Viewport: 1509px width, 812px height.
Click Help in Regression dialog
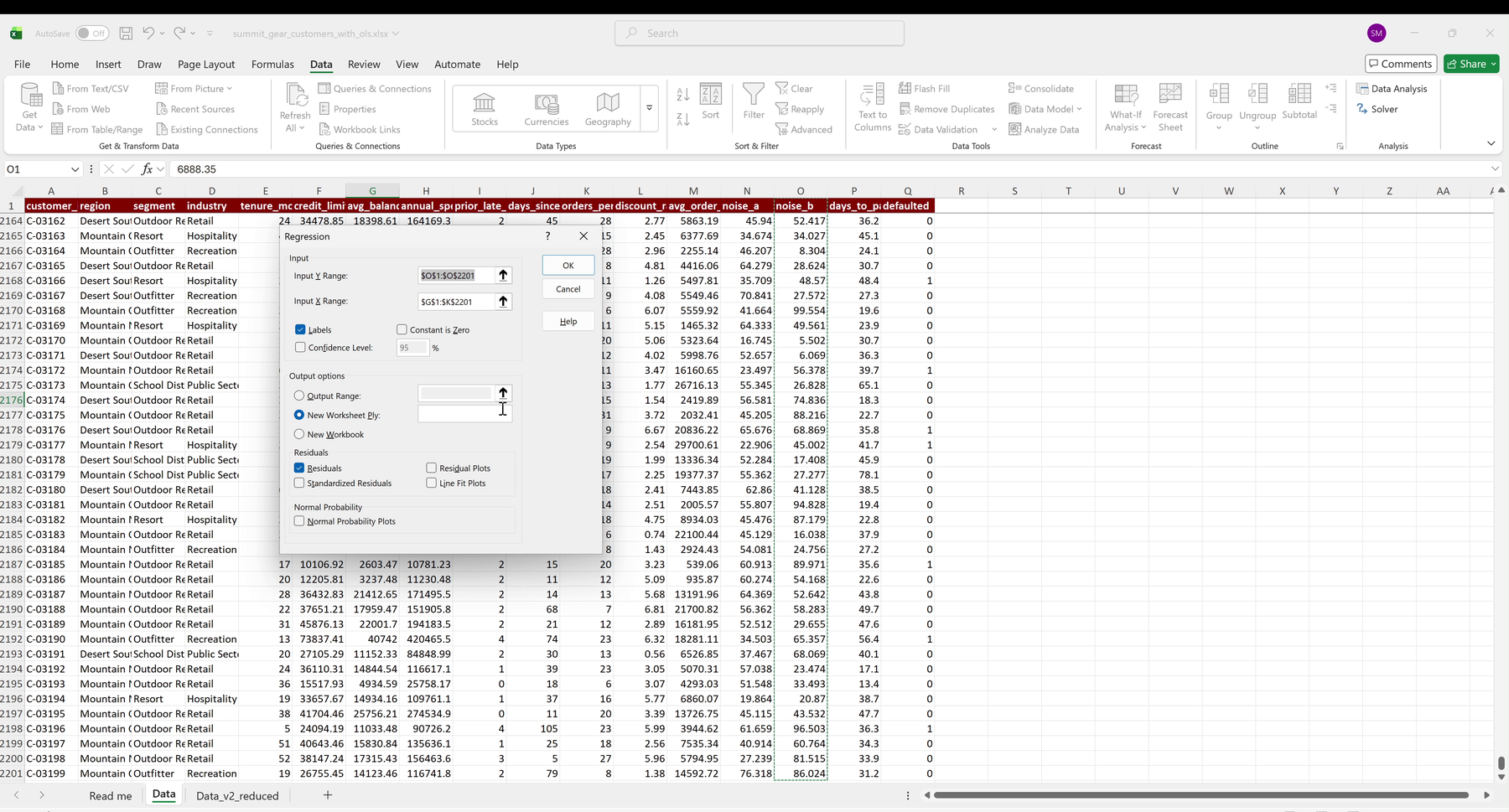coord(568,321)
